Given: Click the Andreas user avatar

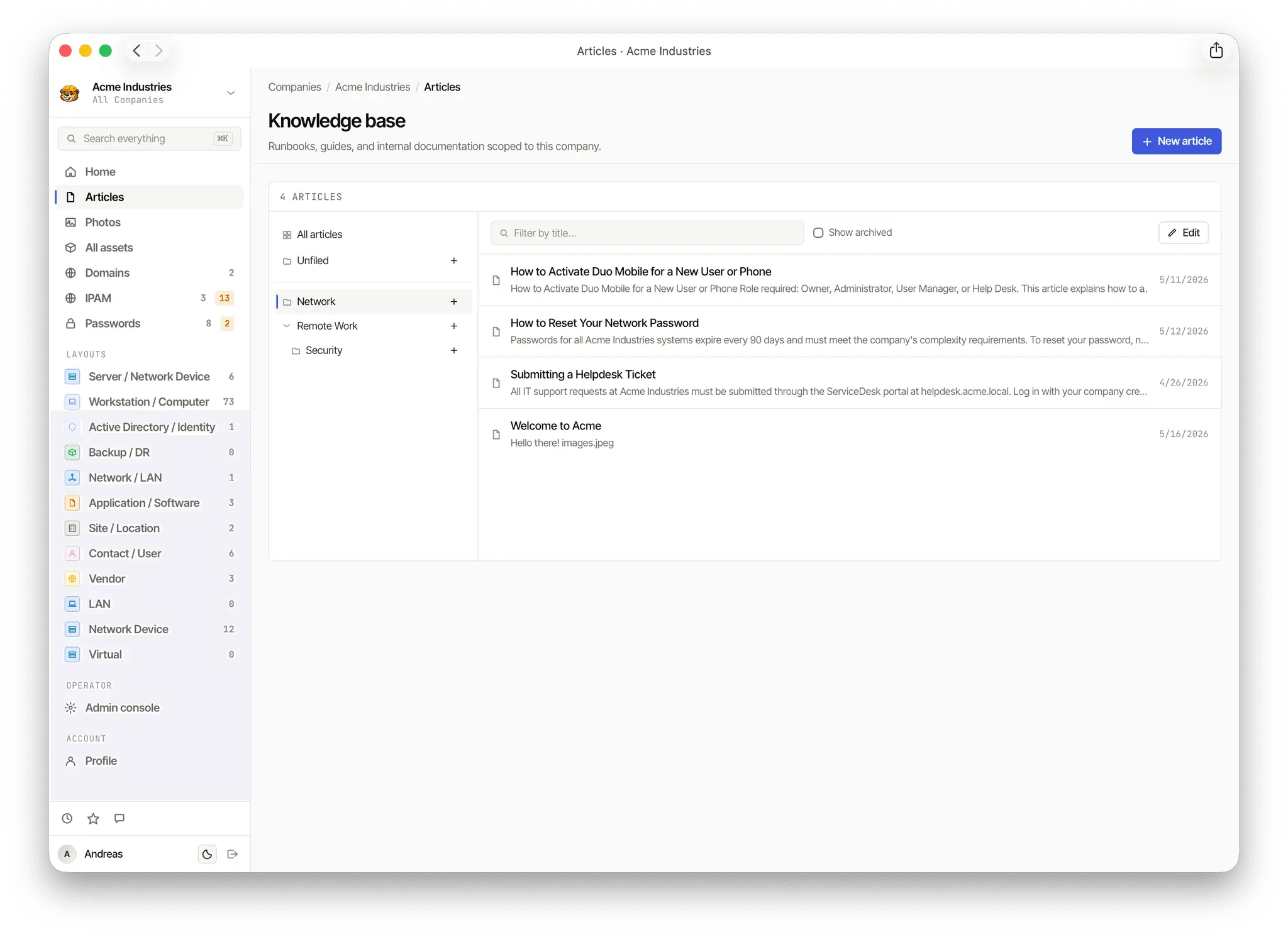Looking at the screenshot, I should coord(67,854).
